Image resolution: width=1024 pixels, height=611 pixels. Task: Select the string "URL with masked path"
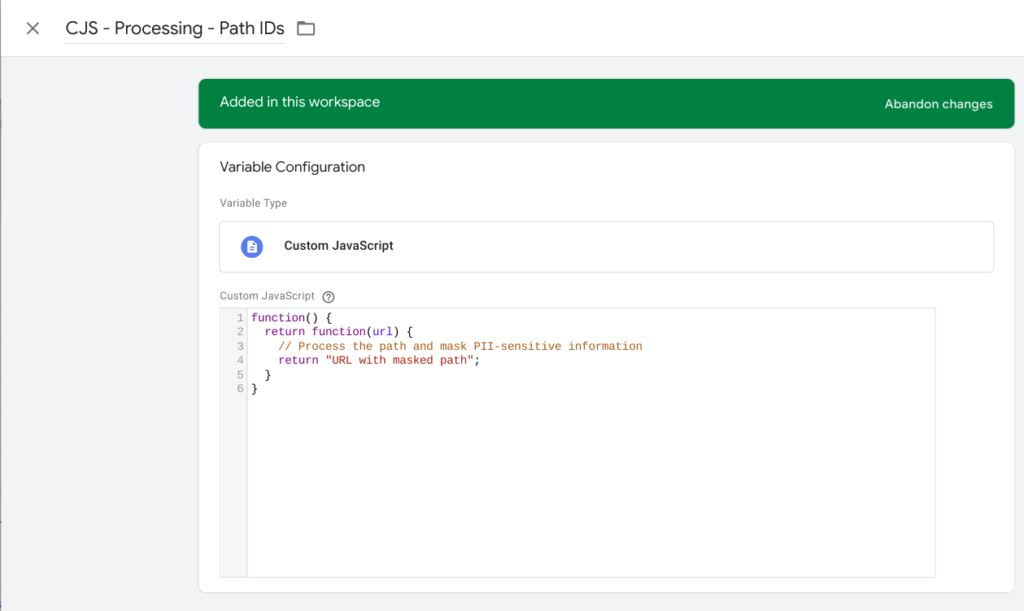pos(400,359)
